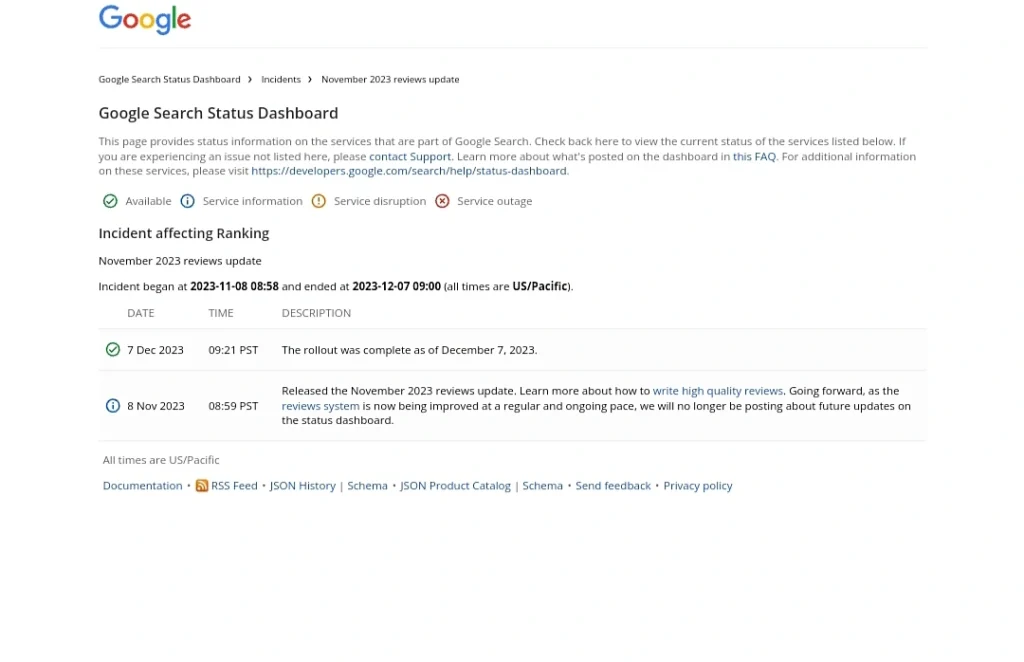Click the Service disruption legend label

pyautogui.click(x=379, y=201)
